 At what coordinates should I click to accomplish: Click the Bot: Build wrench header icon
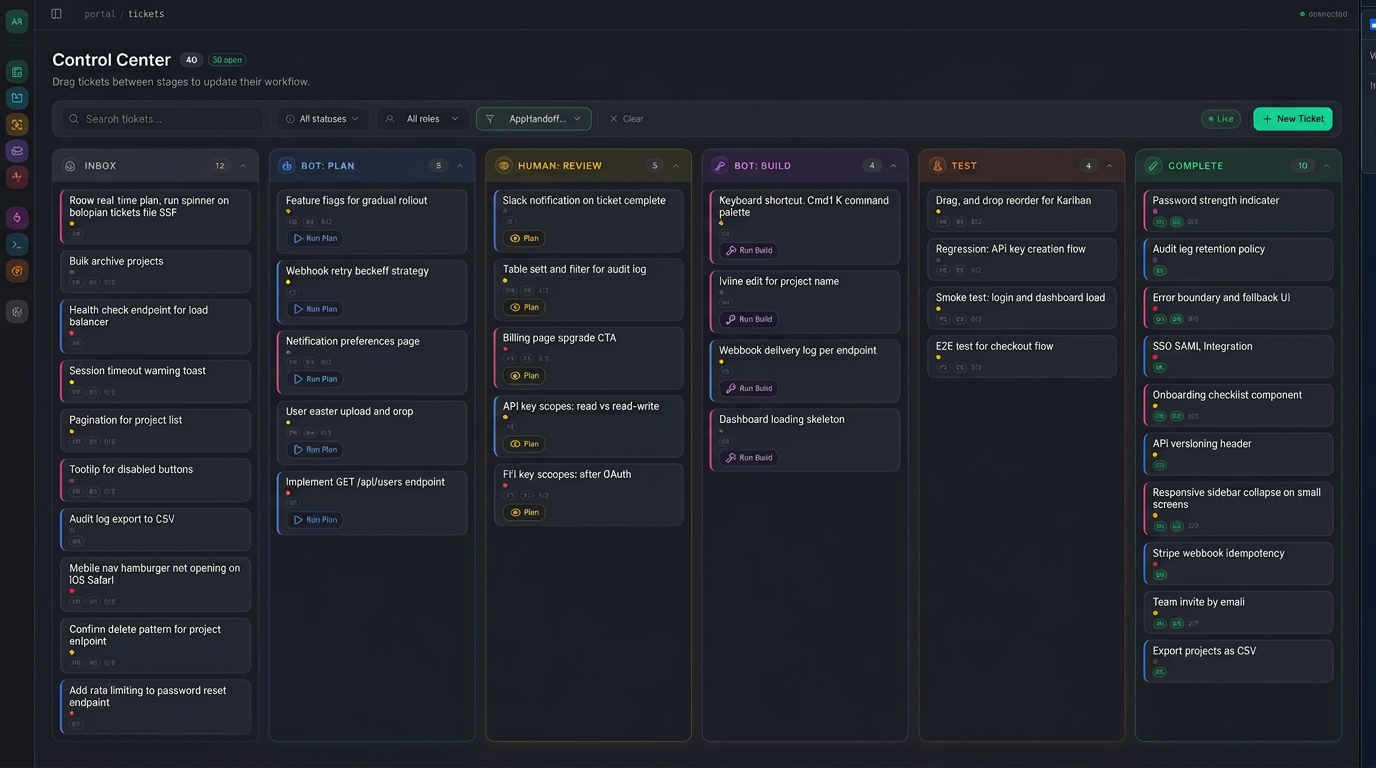pyautogui.click(x=720, y=166)
